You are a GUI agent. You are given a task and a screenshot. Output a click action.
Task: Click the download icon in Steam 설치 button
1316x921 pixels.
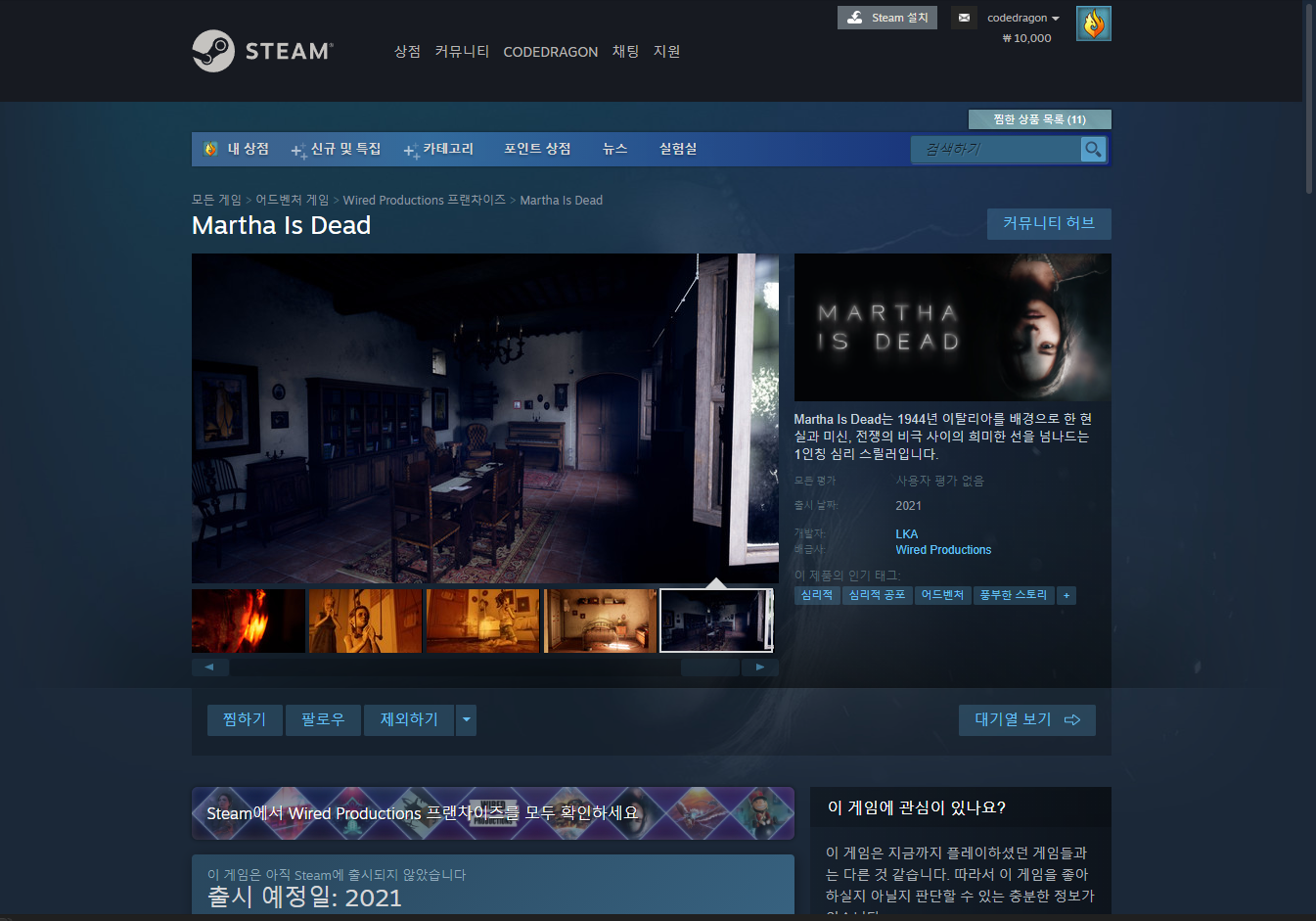855,18
